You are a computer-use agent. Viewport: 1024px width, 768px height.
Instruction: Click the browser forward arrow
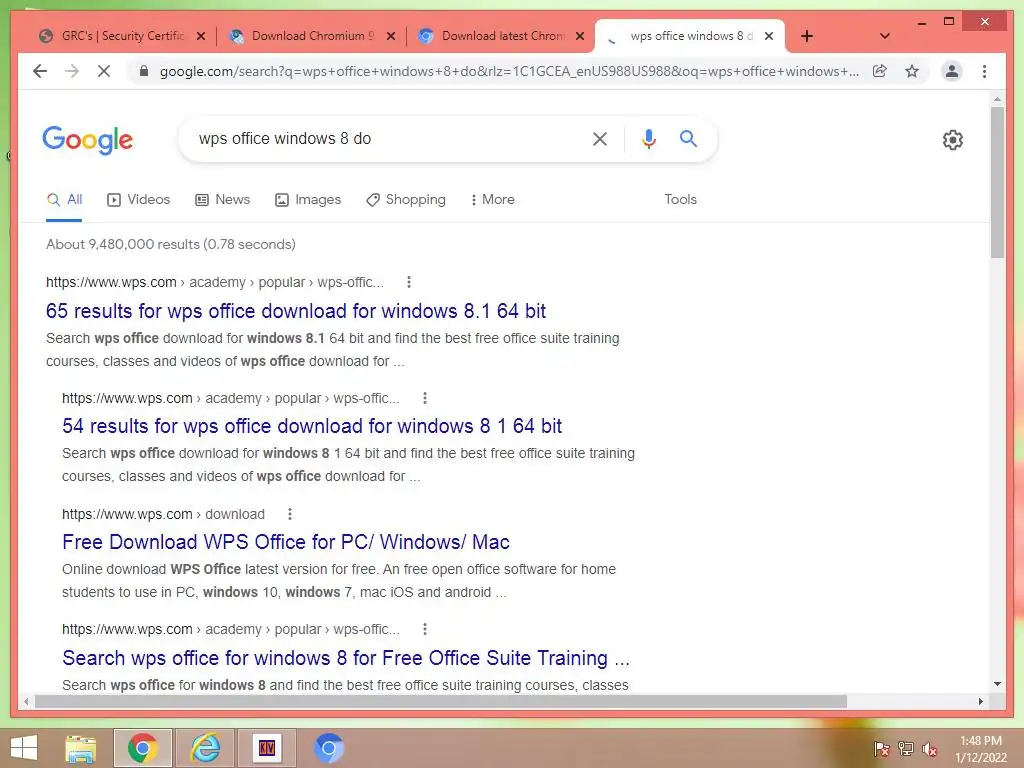coord(72,71)
